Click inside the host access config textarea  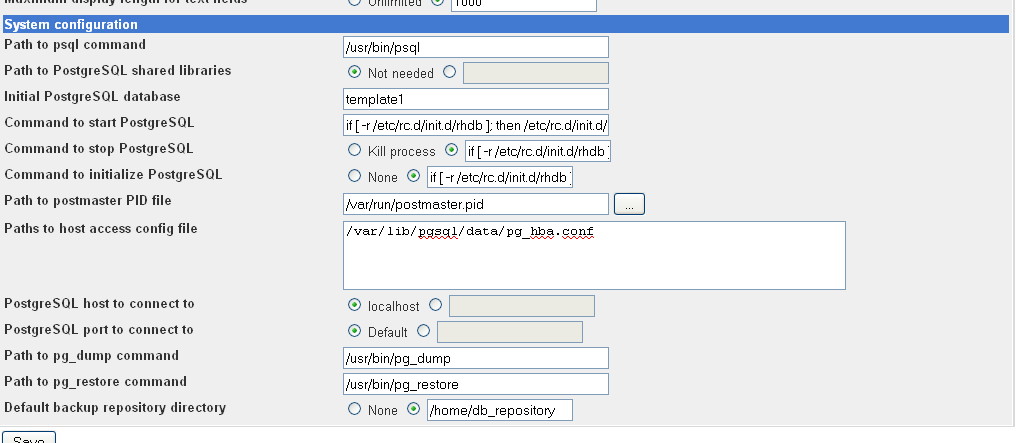point(594,256)
